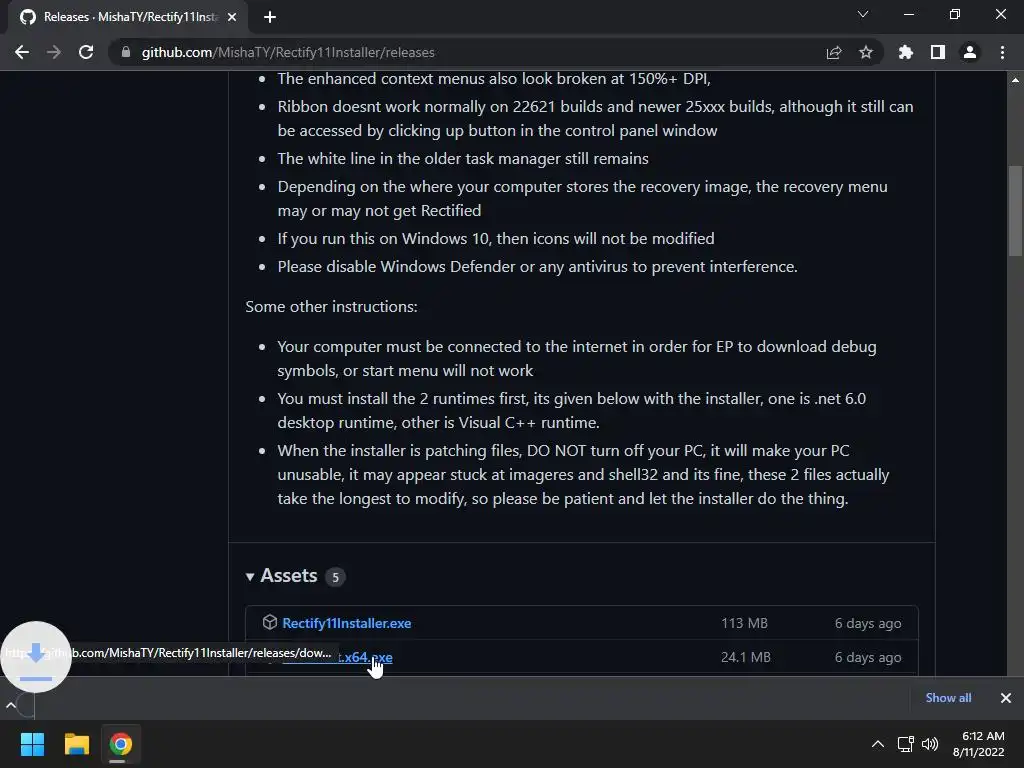Open the download item options chevron

[10, 705]
